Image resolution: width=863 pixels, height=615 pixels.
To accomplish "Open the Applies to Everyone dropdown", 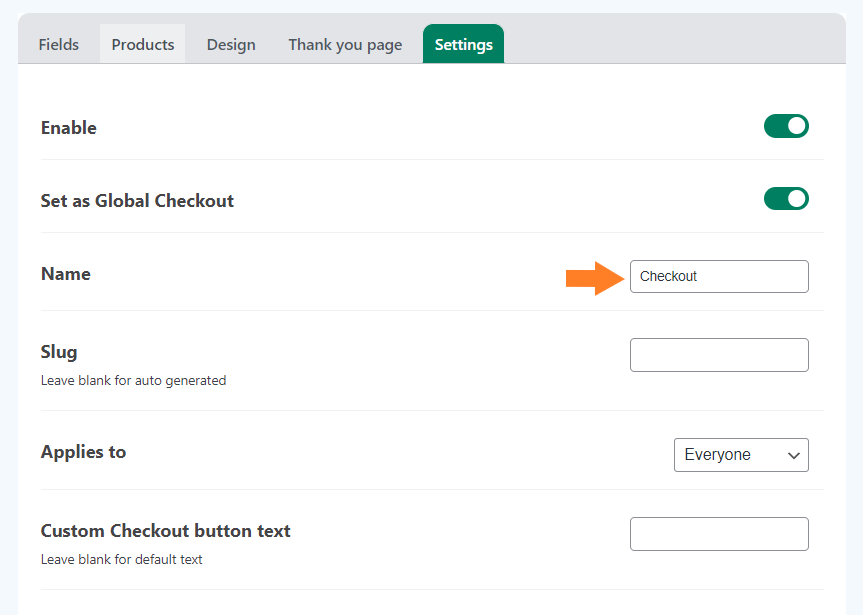I will pyautogui.click(x=741, y=455).
